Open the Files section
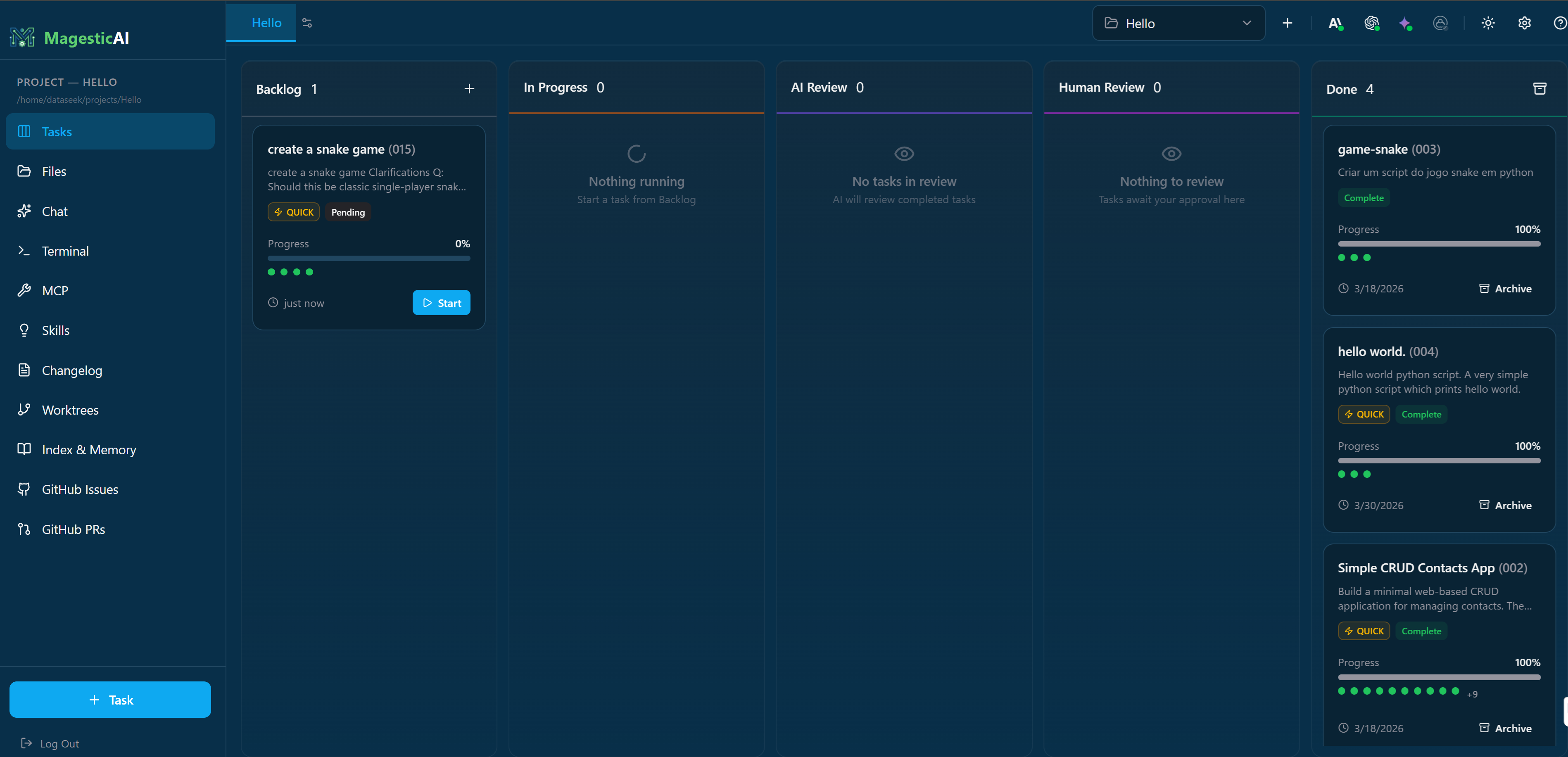The width and height of the screenshot is (1568, 757). pos(110,172)
